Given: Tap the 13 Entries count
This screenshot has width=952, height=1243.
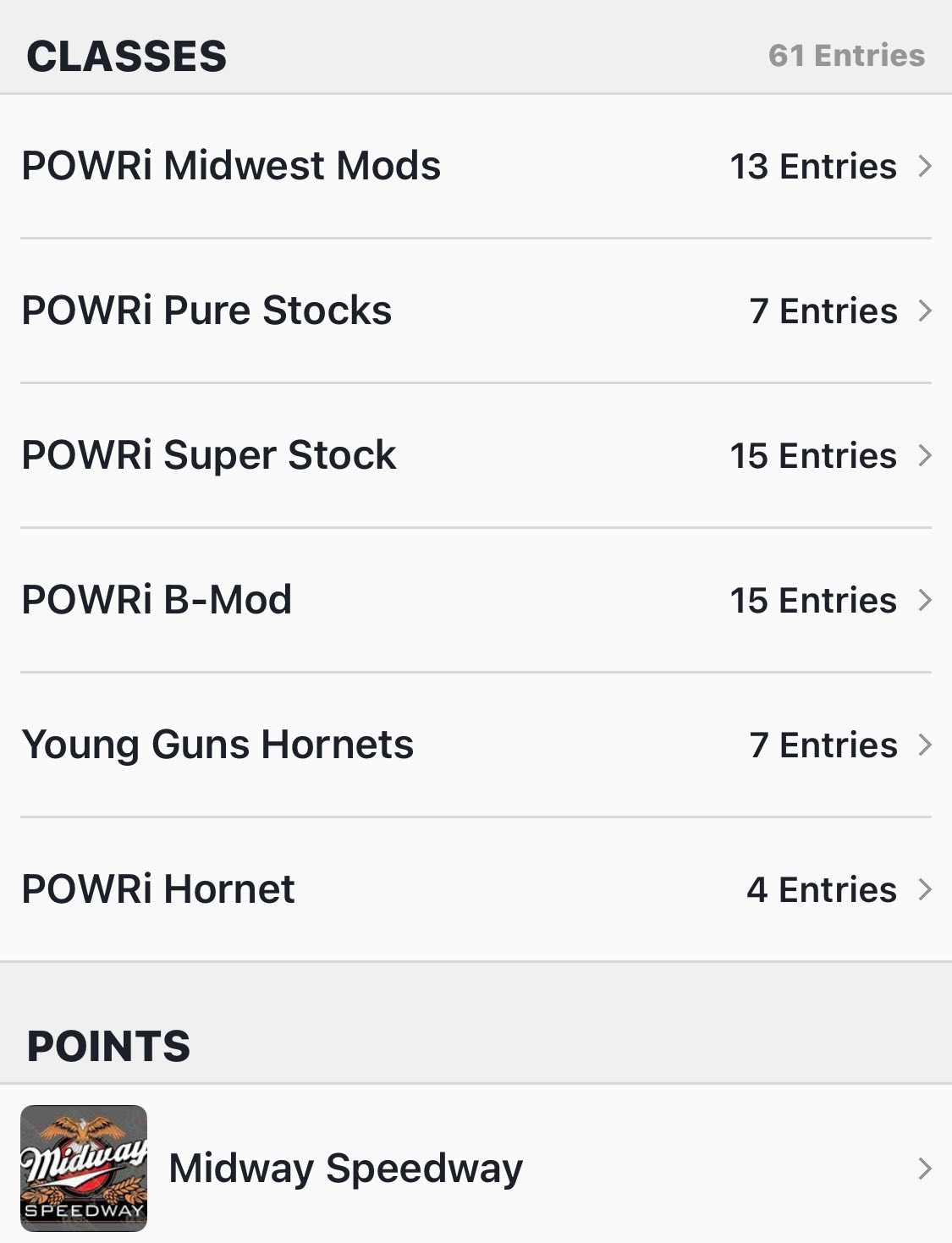Looking at the screenshot, I should (x=812, y=166).
